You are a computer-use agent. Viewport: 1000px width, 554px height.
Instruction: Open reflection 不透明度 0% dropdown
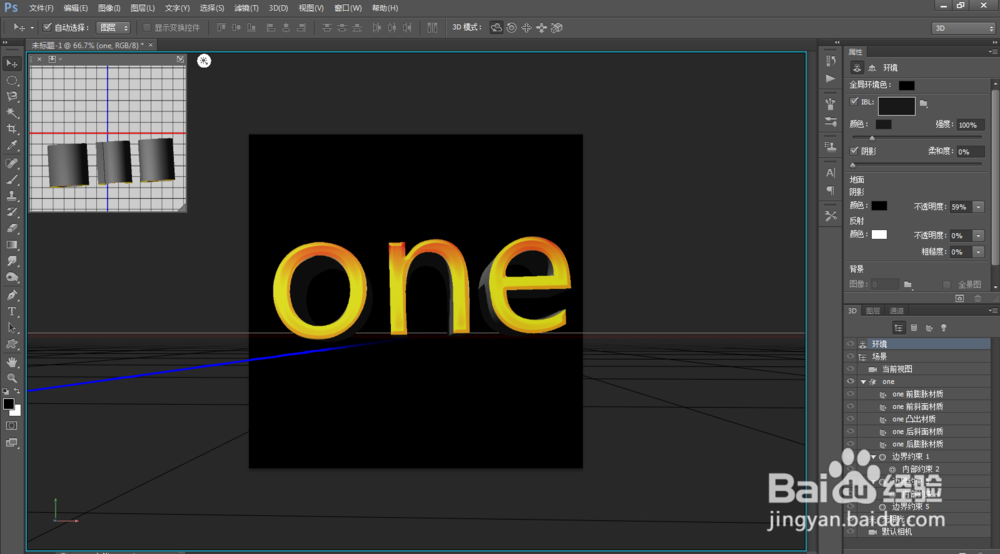tap(978, 235)
